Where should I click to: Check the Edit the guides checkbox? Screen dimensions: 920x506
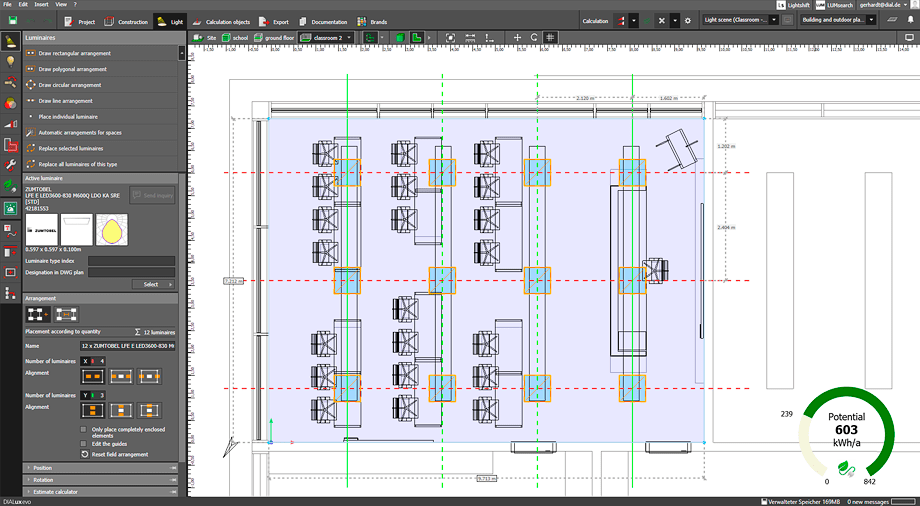click(x=83, y=443)
